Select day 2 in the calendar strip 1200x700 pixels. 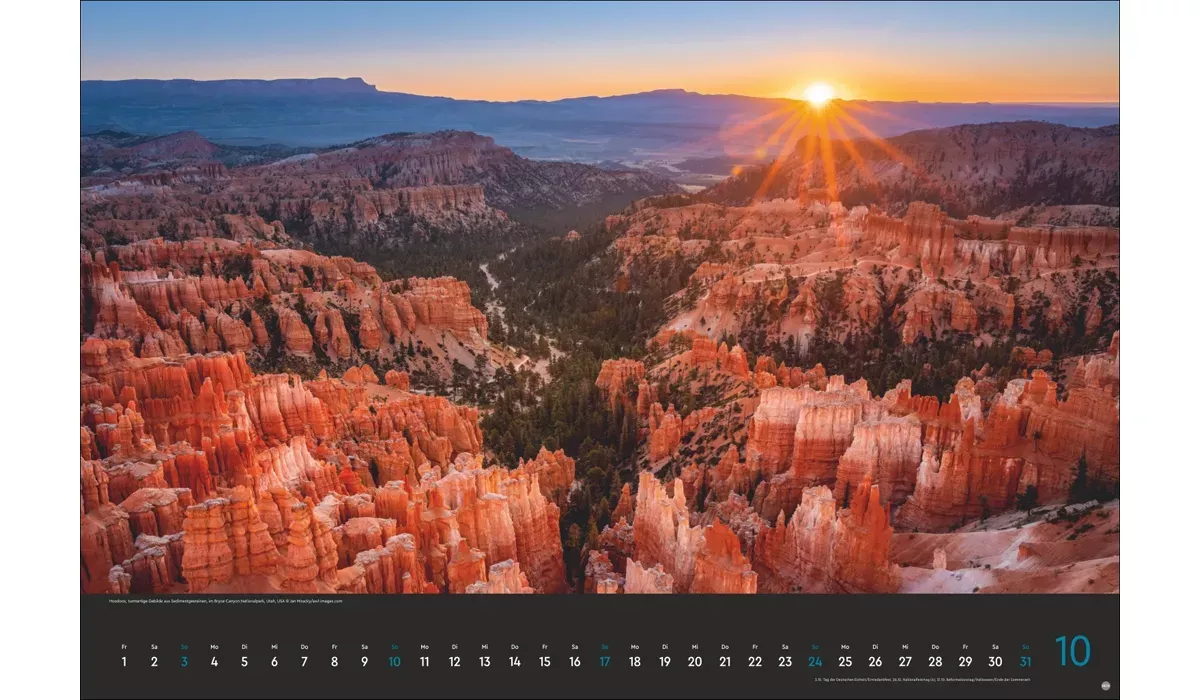[x=154, y=662]
